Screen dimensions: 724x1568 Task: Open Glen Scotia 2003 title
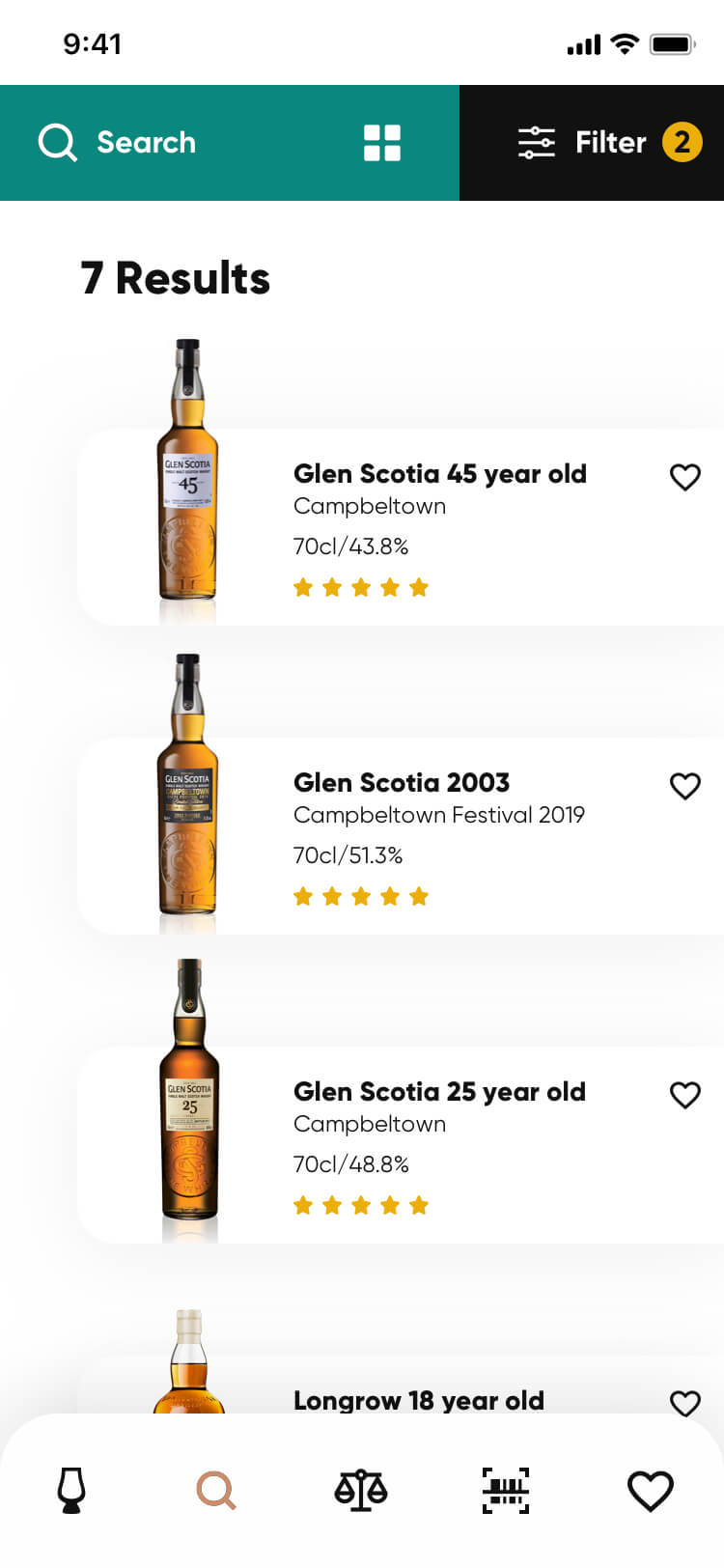pos(402,783)
